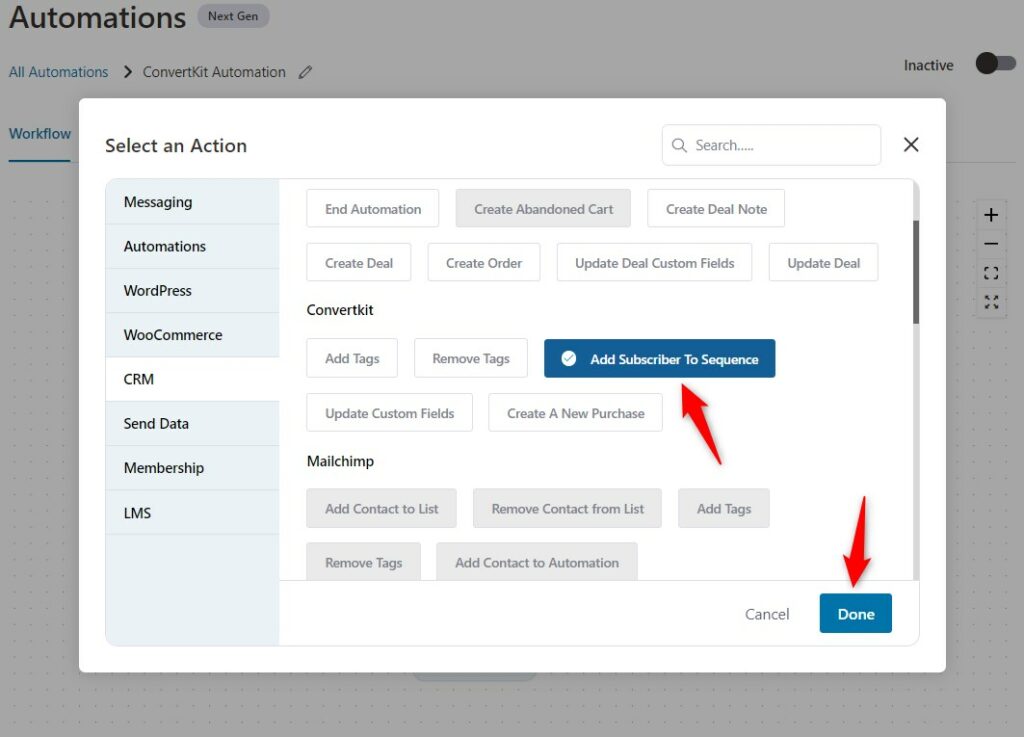Choose Mailchimp Remove Tags action
This screenshot has height=737, width=1024.
tap(364, 562)
